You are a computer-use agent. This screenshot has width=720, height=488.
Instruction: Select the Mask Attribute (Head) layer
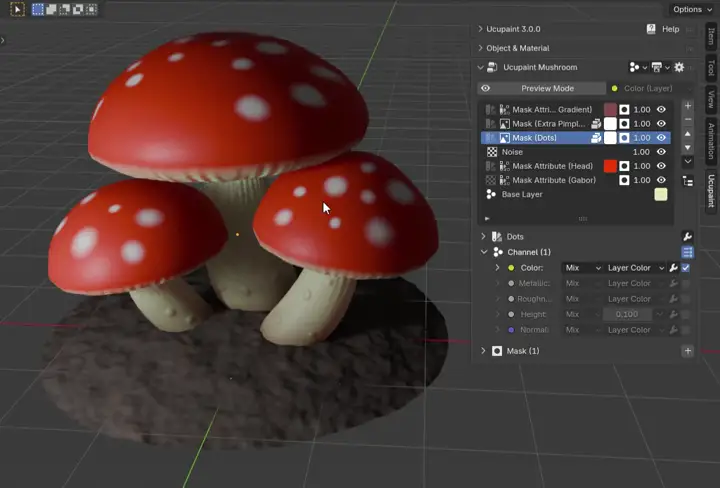(552, 166)
